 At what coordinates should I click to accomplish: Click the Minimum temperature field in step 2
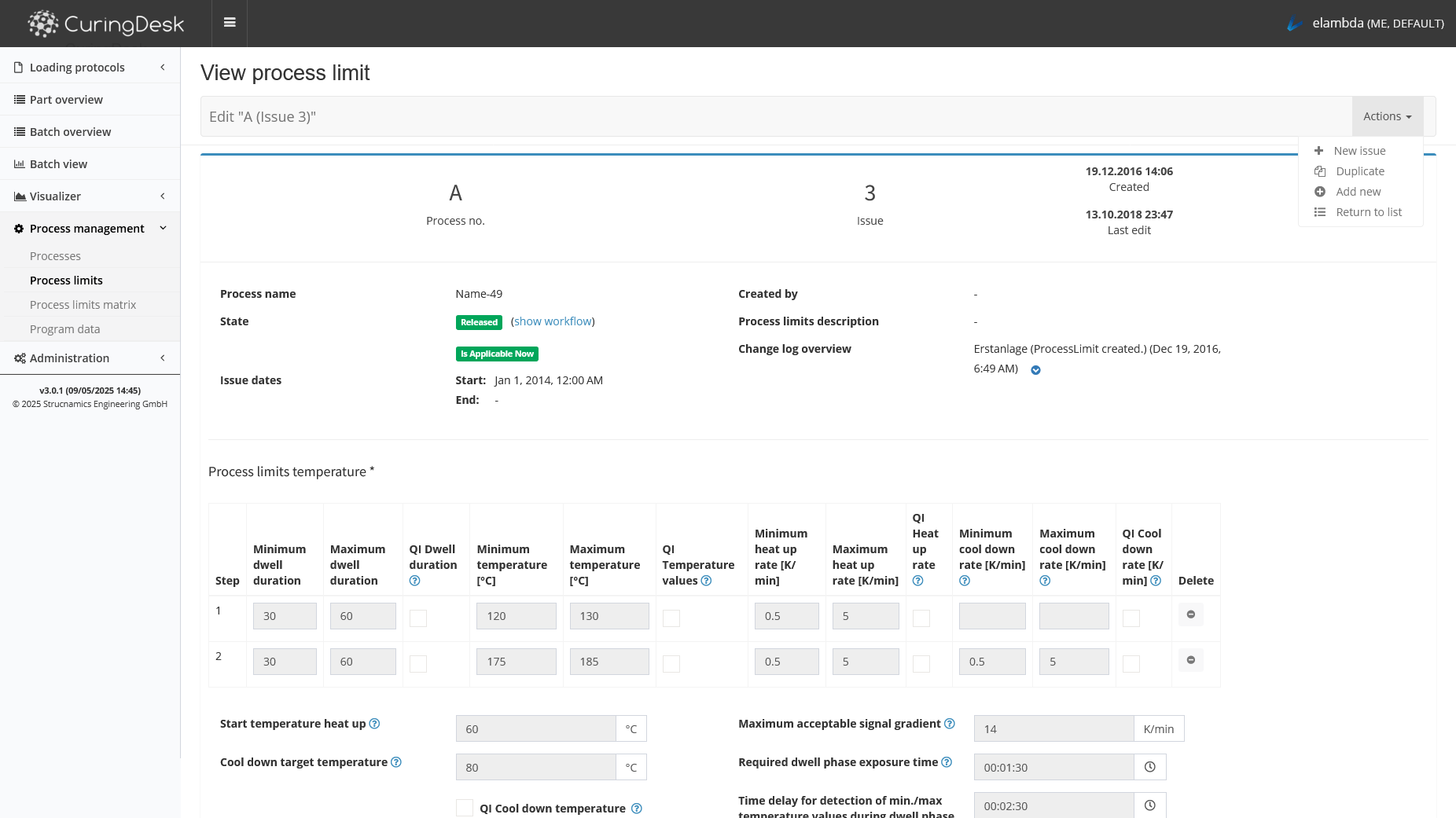pos(516,662)
